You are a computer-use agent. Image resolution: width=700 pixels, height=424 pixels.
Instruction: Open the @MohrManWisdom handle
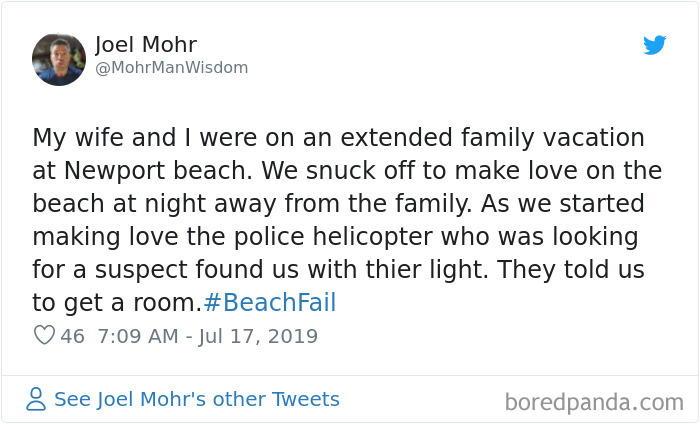(171, 68)
